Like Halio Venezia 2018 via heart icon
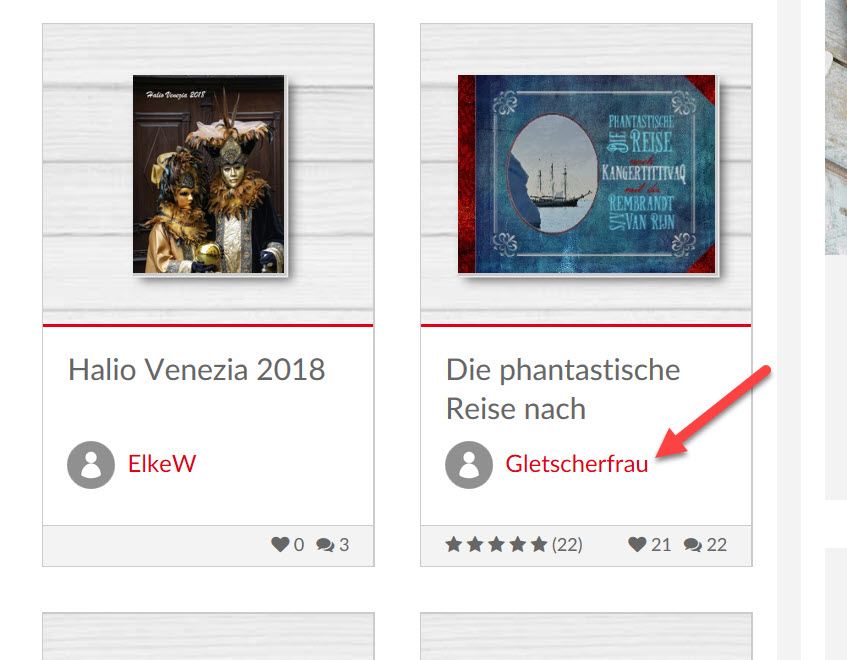847x660 pixels. [x=280, y=544]
